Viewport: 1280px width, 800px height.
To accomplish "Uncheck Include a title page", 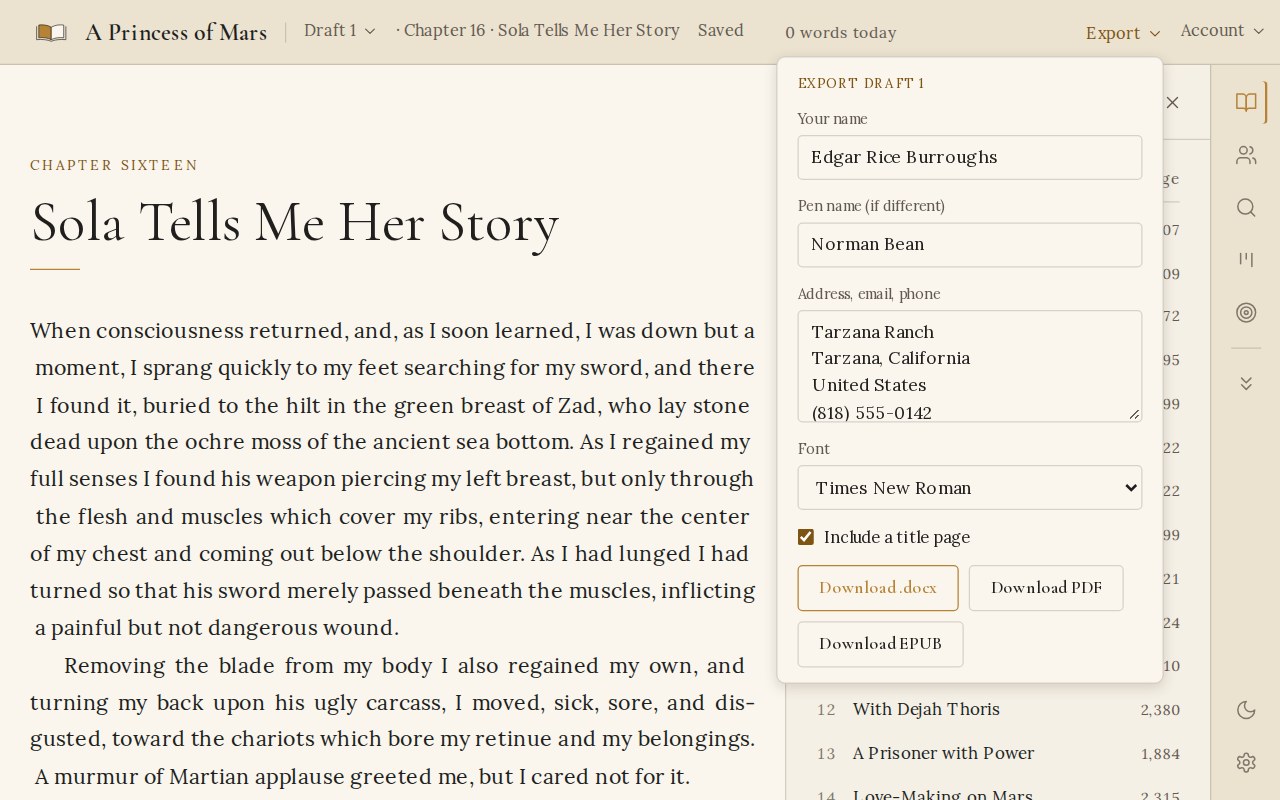I will [x=806, y=537].
